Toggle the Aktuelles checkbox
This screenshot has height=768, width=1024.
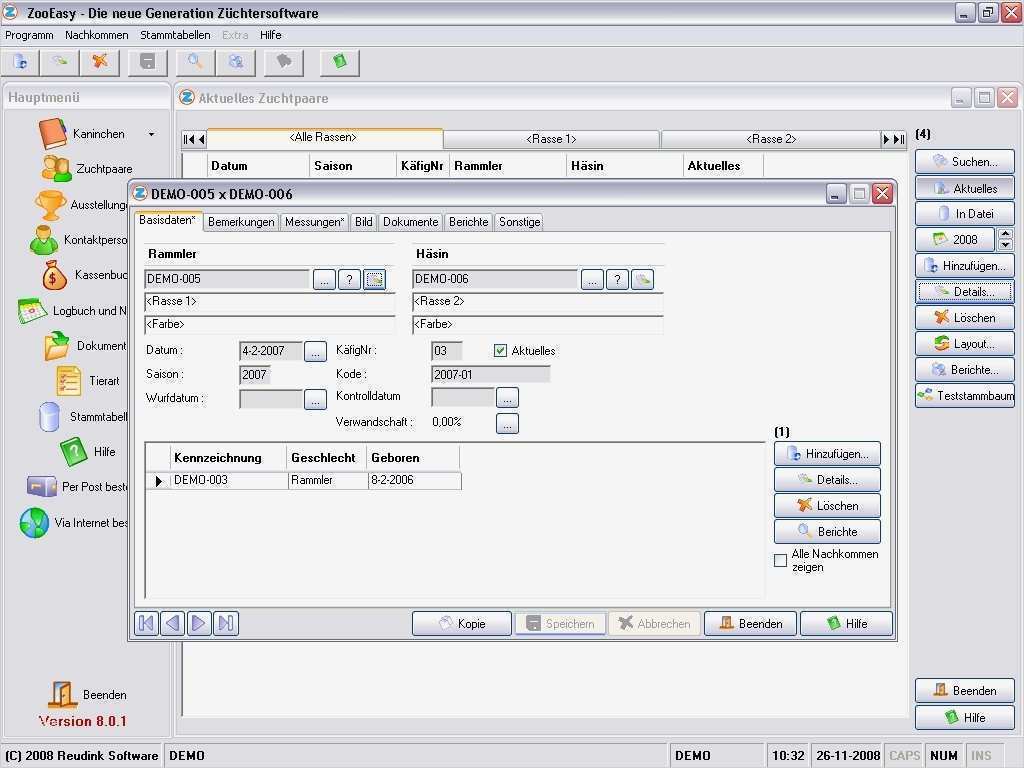[x=500, y=351]
